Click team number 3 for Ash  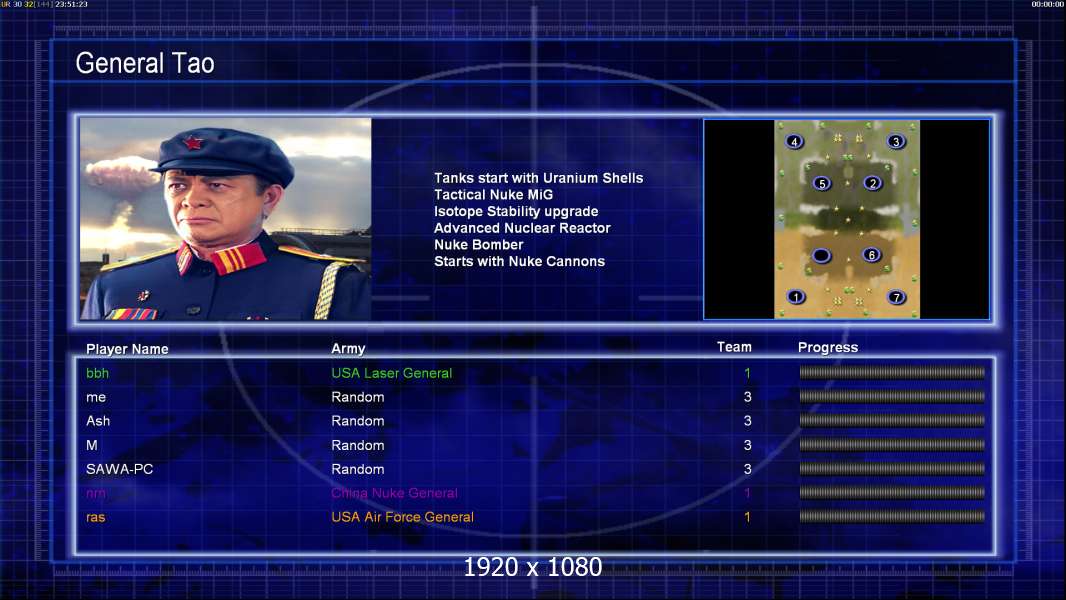click(747, 421)
